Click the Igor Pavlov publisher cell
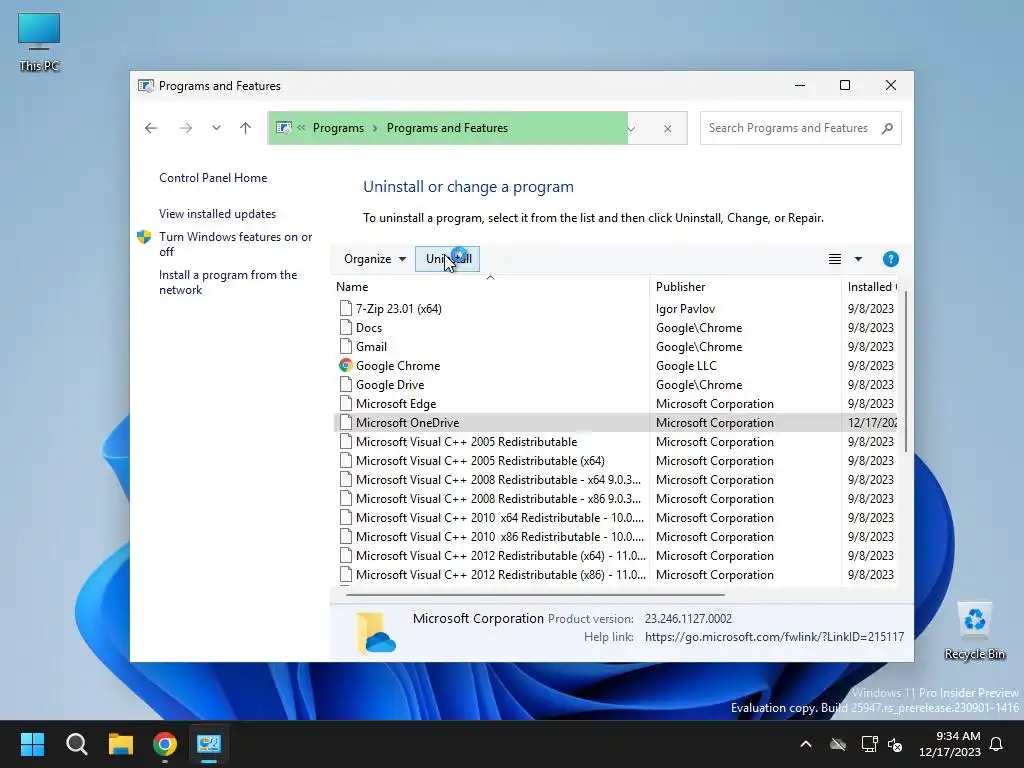The image size is (1024, 768). pos(685,308)
